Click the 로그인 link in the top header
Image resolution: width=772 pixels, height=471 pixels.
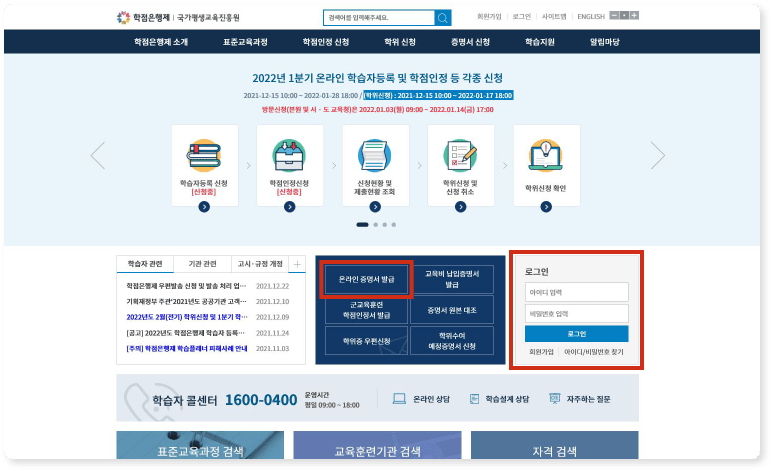tap(521, 16)
